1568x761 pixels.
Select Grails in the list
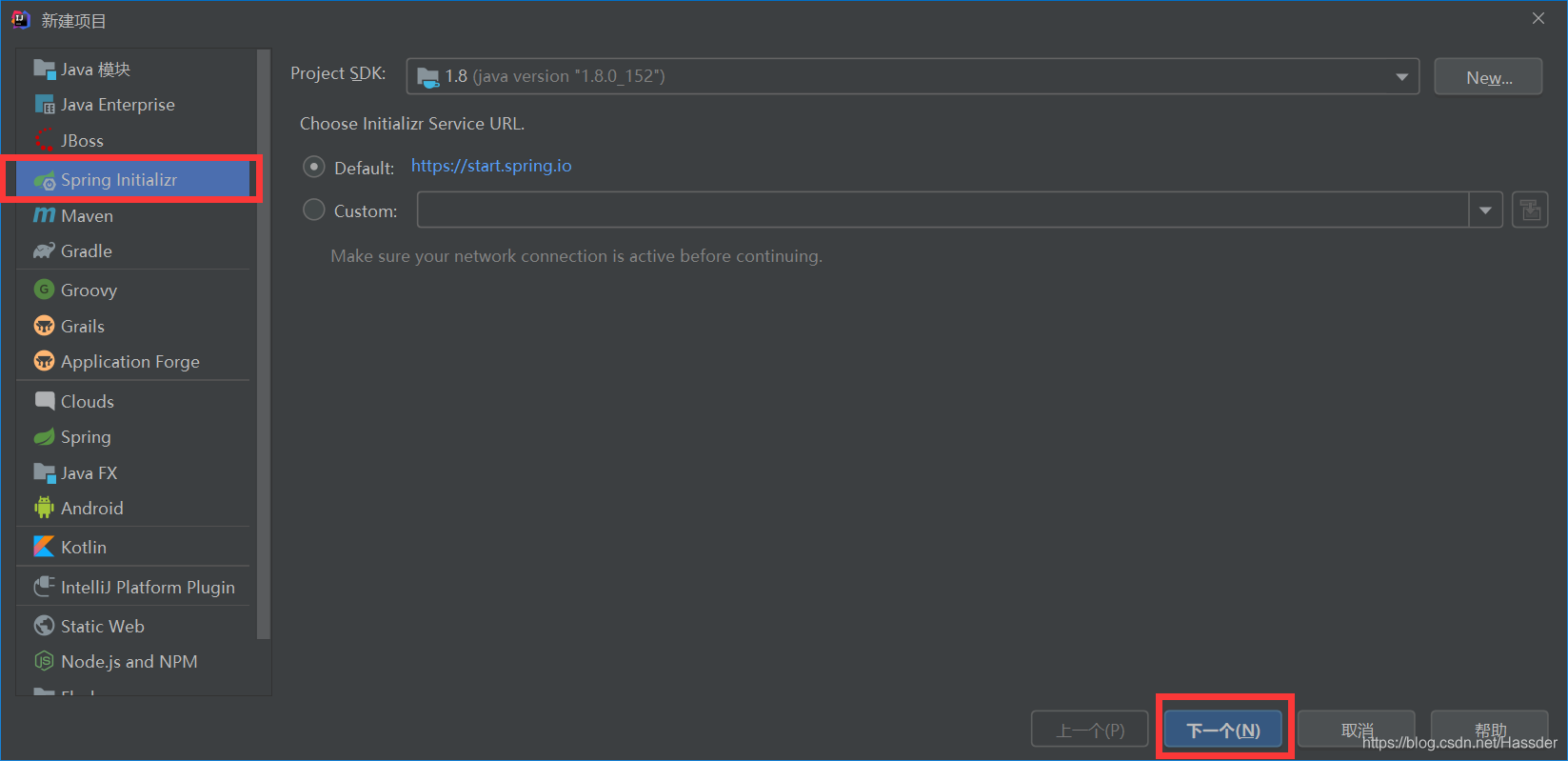[133, 326]
